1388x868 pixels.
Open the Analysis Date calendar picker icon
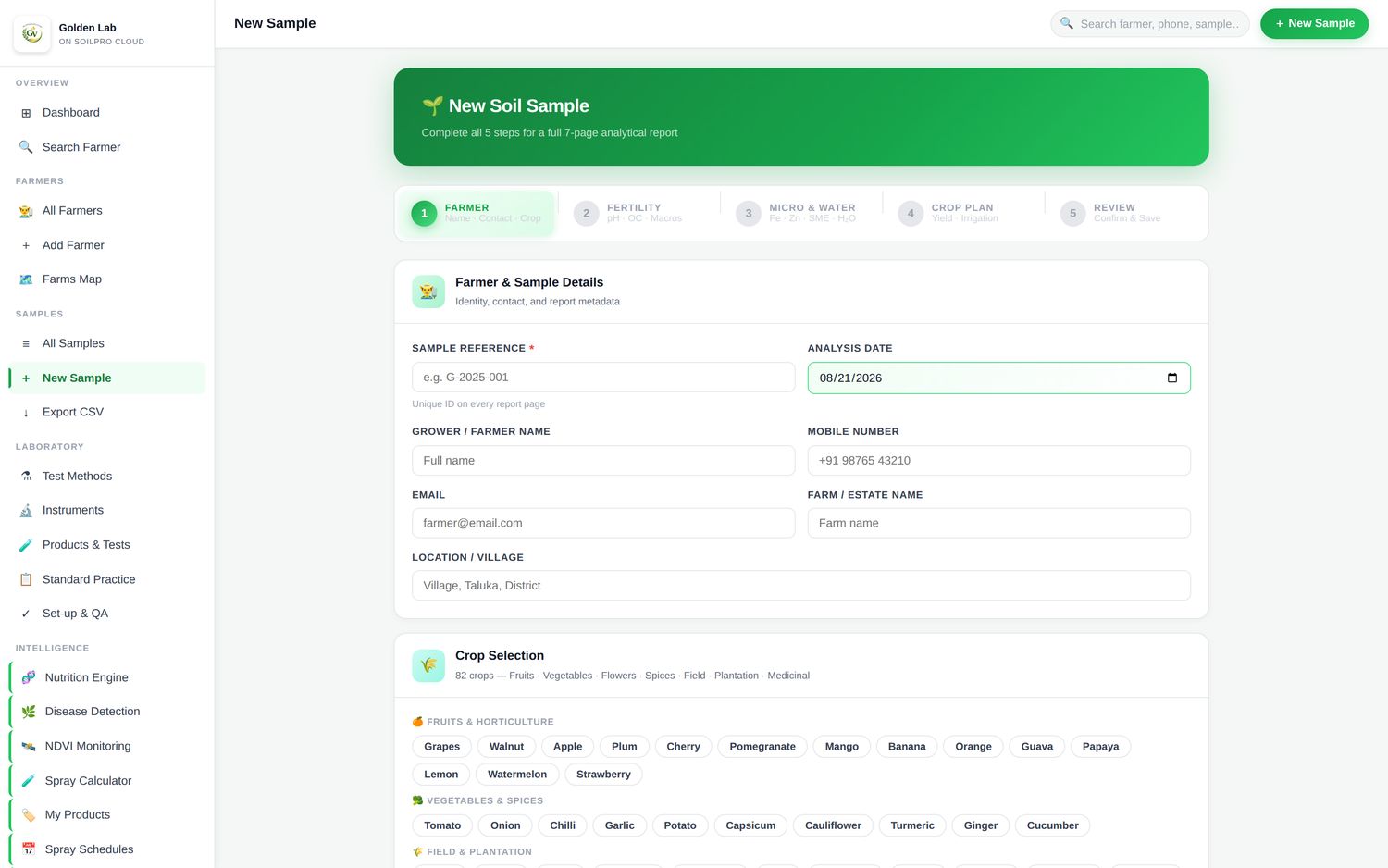point(1172,378)
